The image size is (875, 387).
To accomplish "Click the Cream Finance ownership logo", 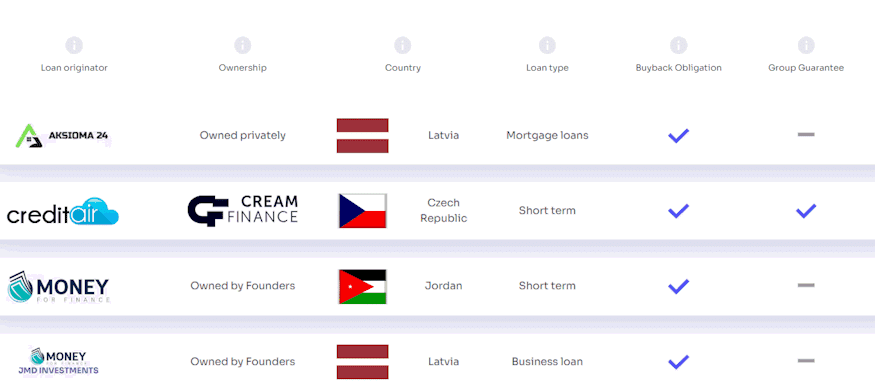I will (243, 211).
